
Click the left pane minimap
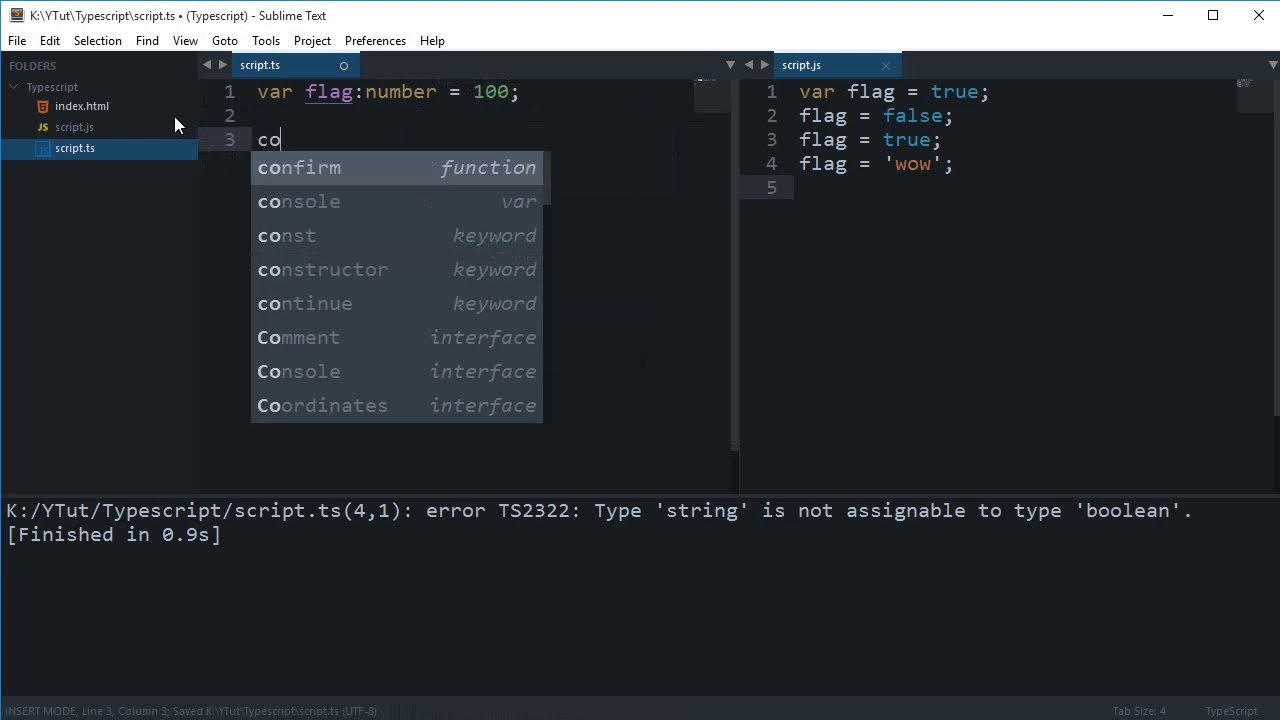coord(712,96)
